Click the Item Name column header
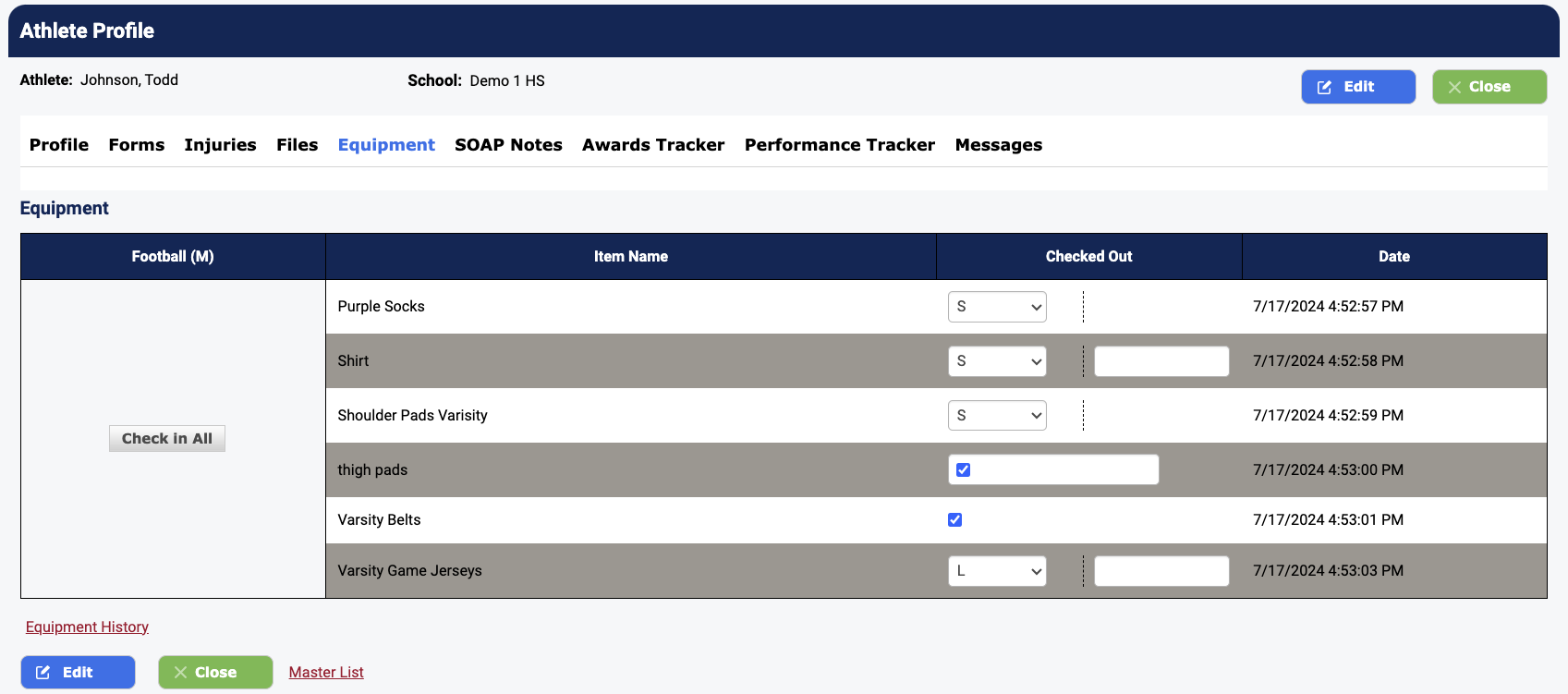 (x=631, y=257)
